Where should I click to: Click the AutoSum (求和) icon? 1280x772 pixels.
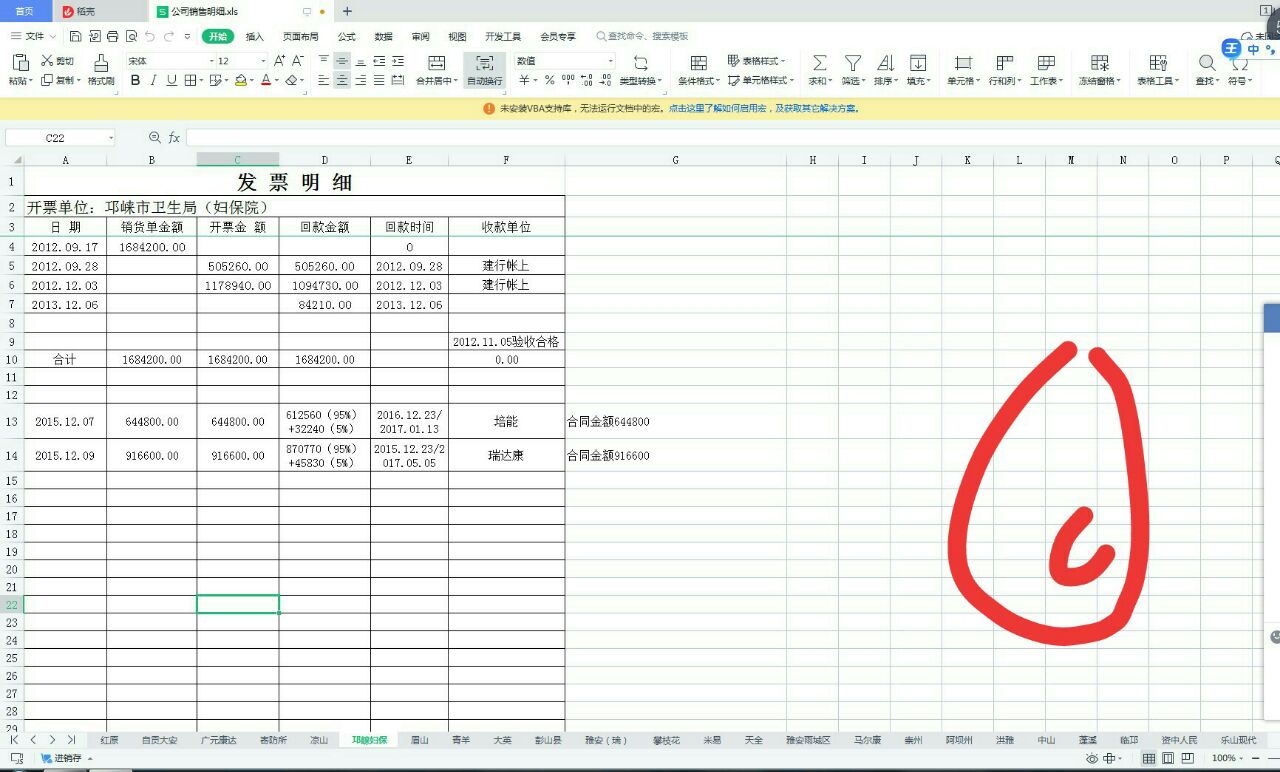coord(819,63)
